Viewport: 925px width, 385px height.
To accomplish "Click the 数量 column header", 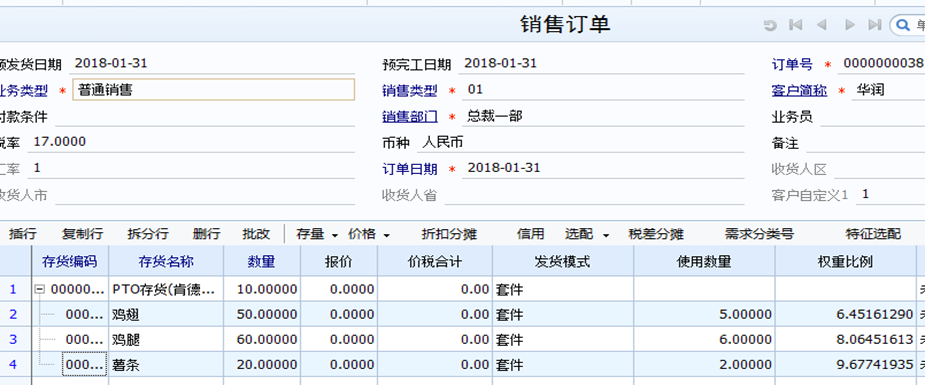I will (262, 262).
